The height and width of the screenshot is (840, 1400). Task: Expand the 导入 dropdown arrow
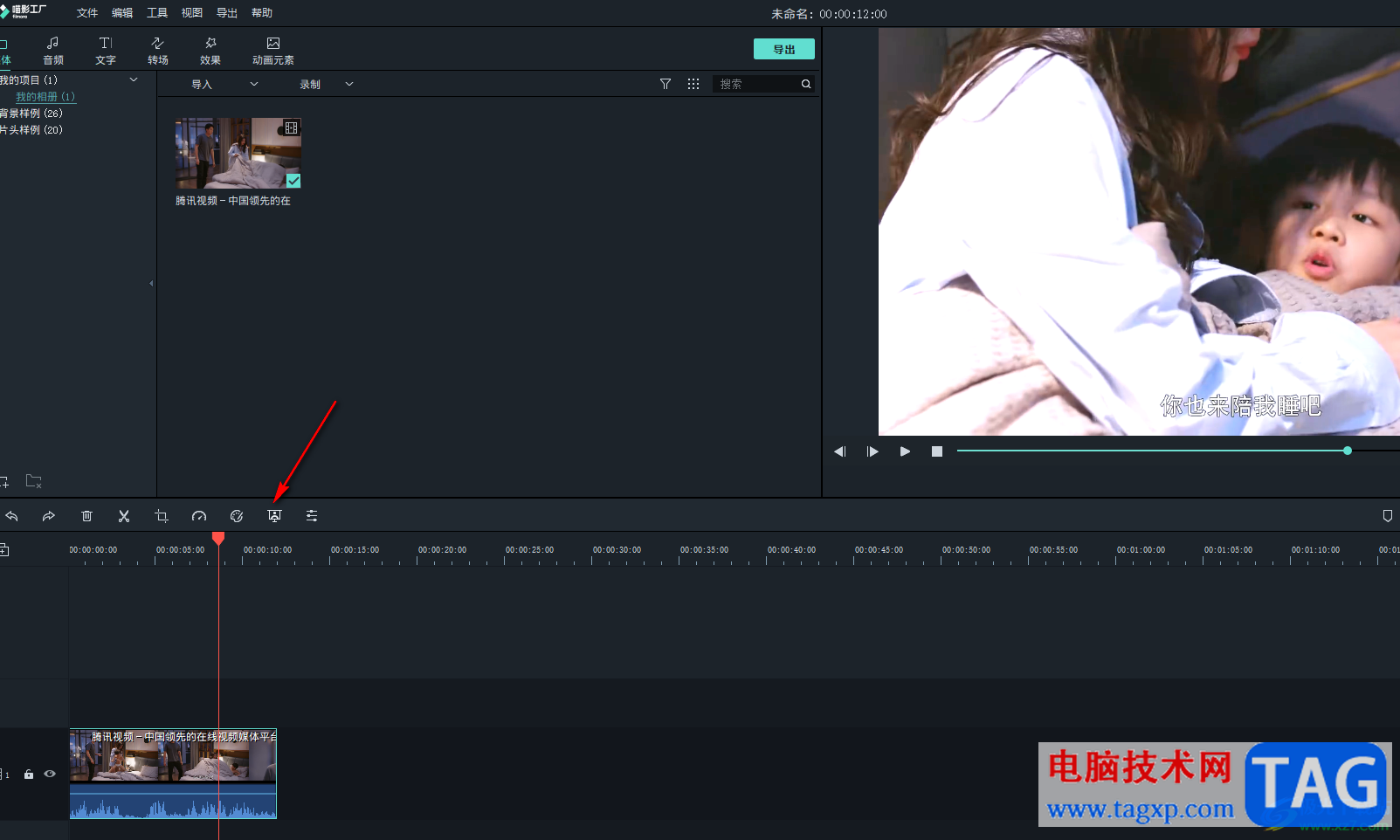tap(254, 84)
